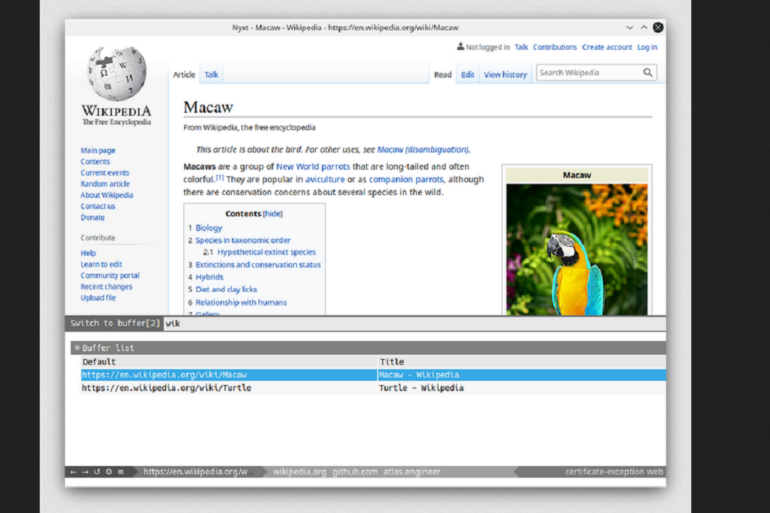770x513 pixels.
Task: Open Upload file in the sidebar
Action: coord(98,298)
